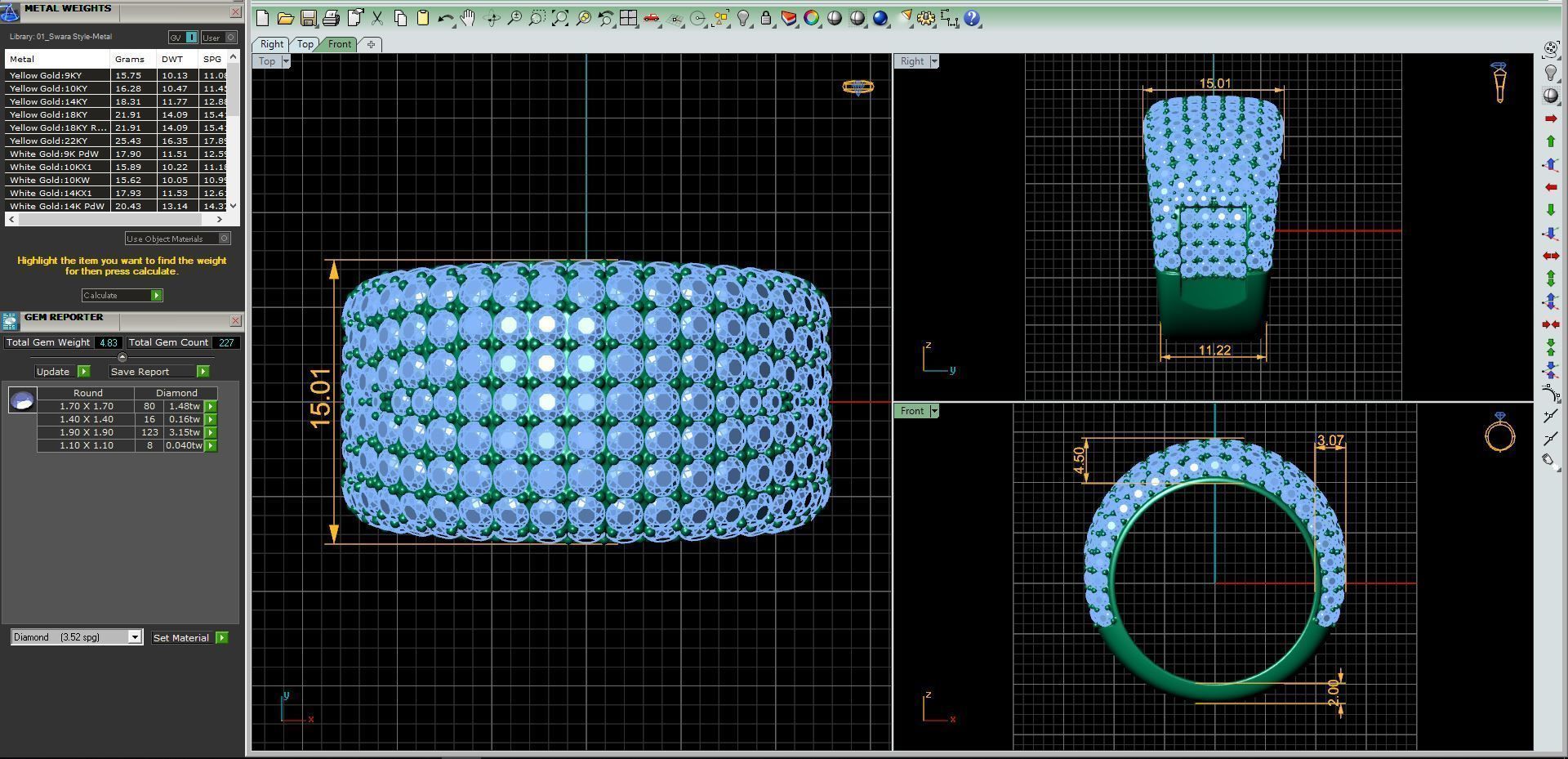The height and width of the screenshot is (759, 1568).
Task: Click the Help question mark icon
Action: (972, 17)
